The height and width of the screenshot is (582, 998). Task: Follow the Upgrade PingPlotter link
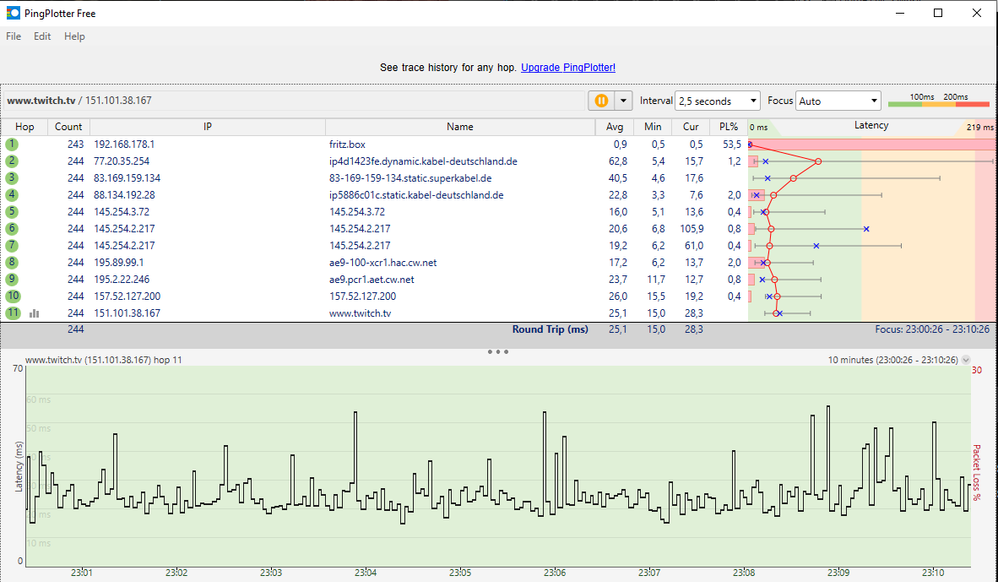tap(568, 67)
